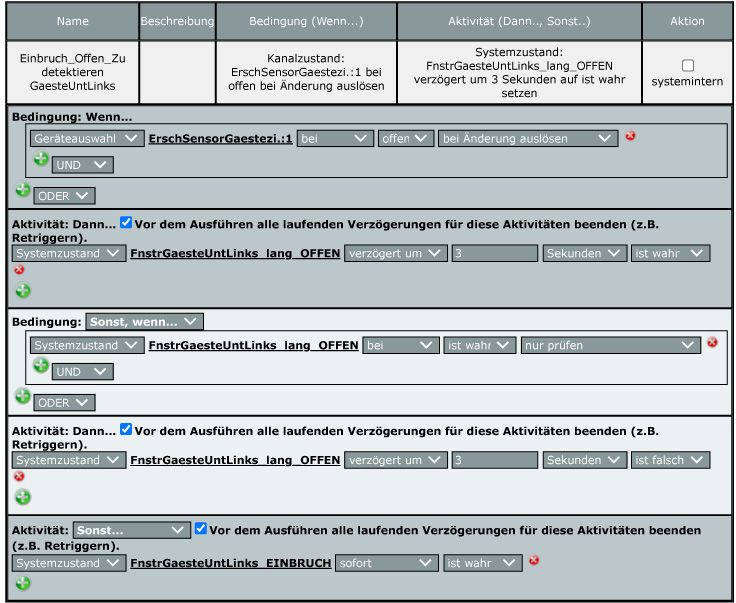The height and width of the screenshot is (603, 736).
Task: Open the 'offen' state dropdown
Action: click(x=406, y=139)
